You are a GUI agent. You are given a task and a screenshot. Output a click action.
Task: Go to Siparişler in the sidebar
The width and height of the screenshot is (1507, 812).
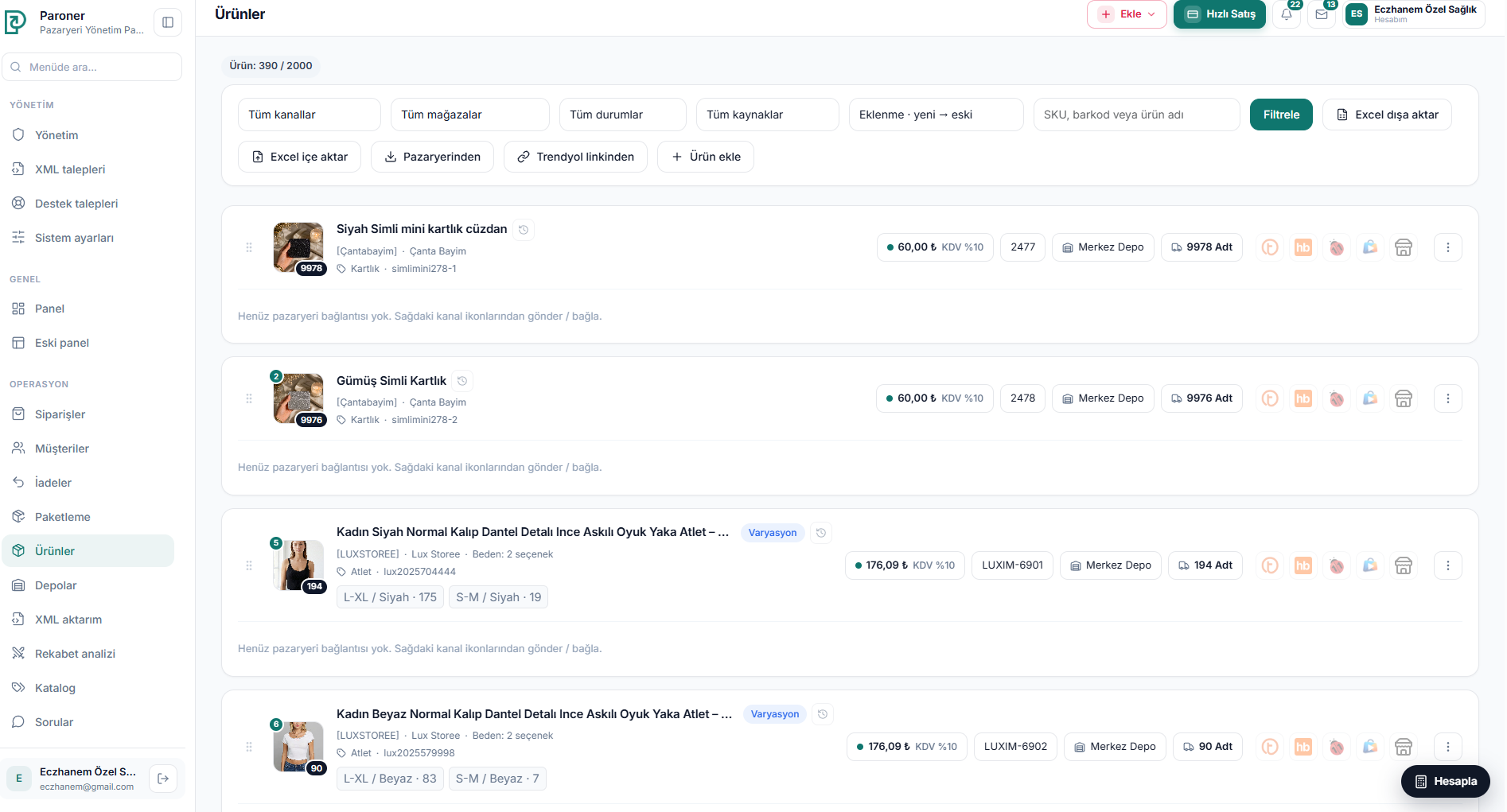coord(88,414)
